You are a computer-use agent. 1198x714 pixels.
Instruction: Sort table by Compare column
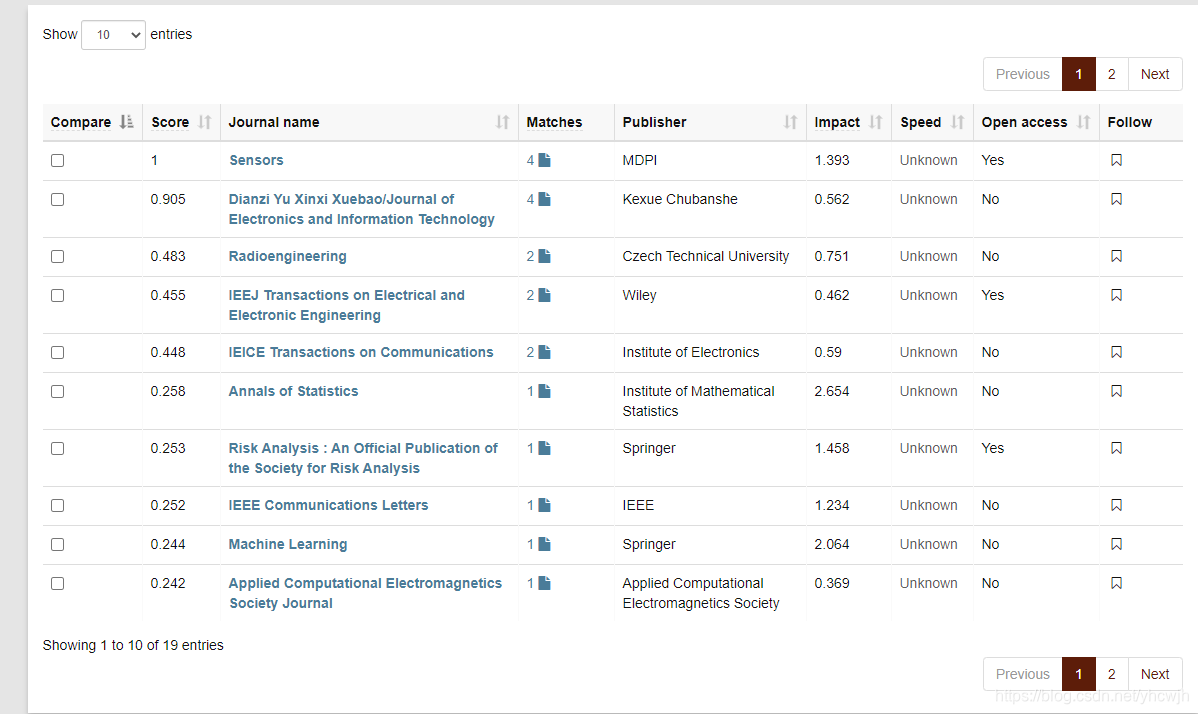(x=92, y=122)
